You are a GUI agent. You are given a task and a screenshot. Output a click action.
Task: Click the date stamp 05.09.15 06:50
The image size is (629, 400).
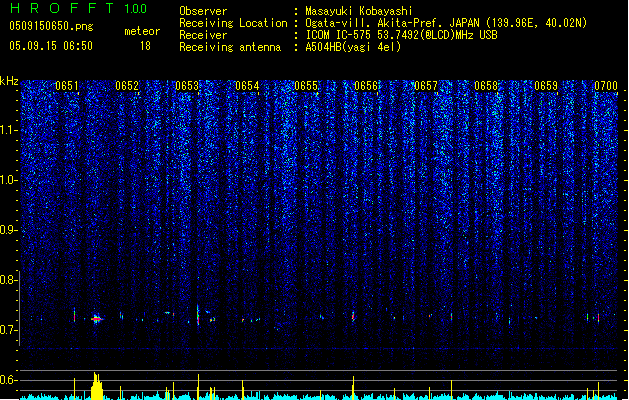coord(51,46)
